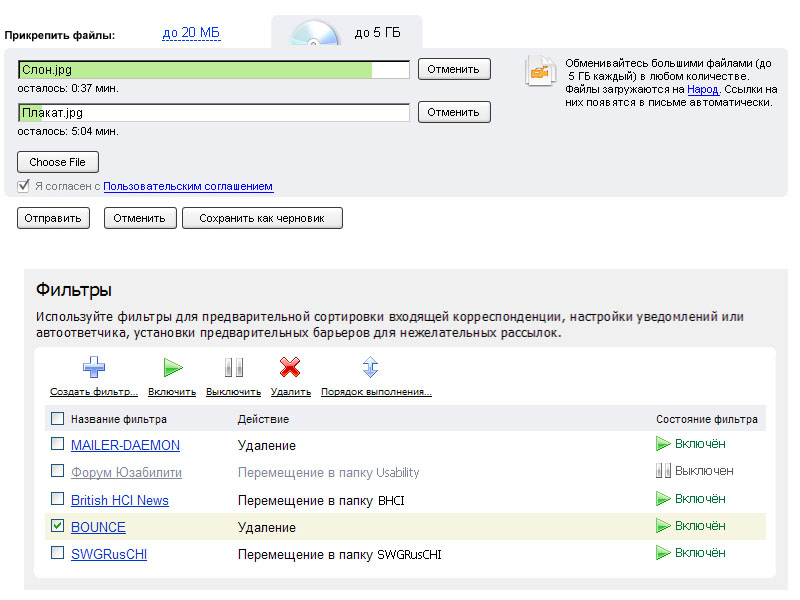
Task: Open the British HCI News filter link
Action: coord(119,500)
